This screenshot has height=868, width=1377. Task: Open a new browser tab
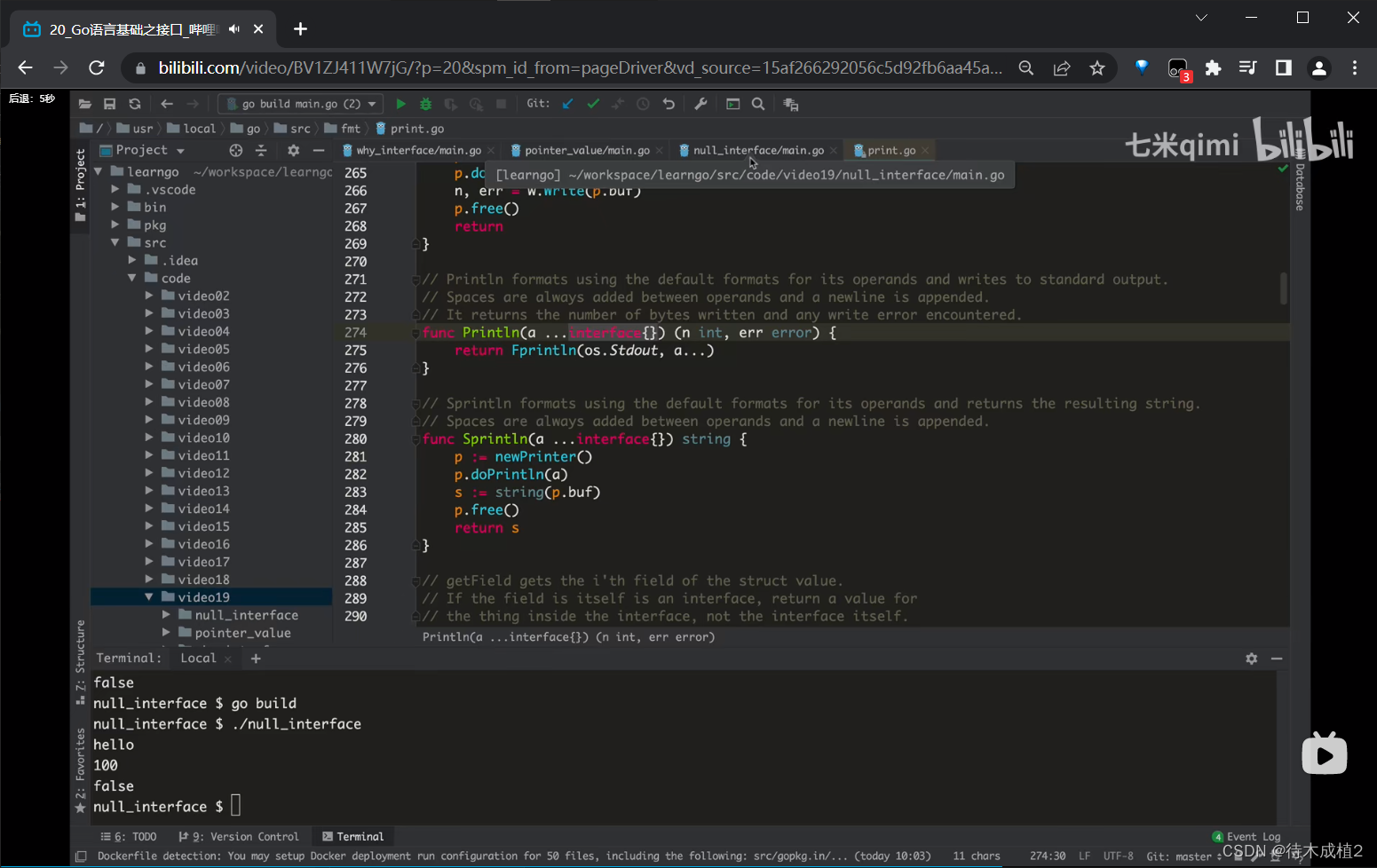click(x=300, y=29)
